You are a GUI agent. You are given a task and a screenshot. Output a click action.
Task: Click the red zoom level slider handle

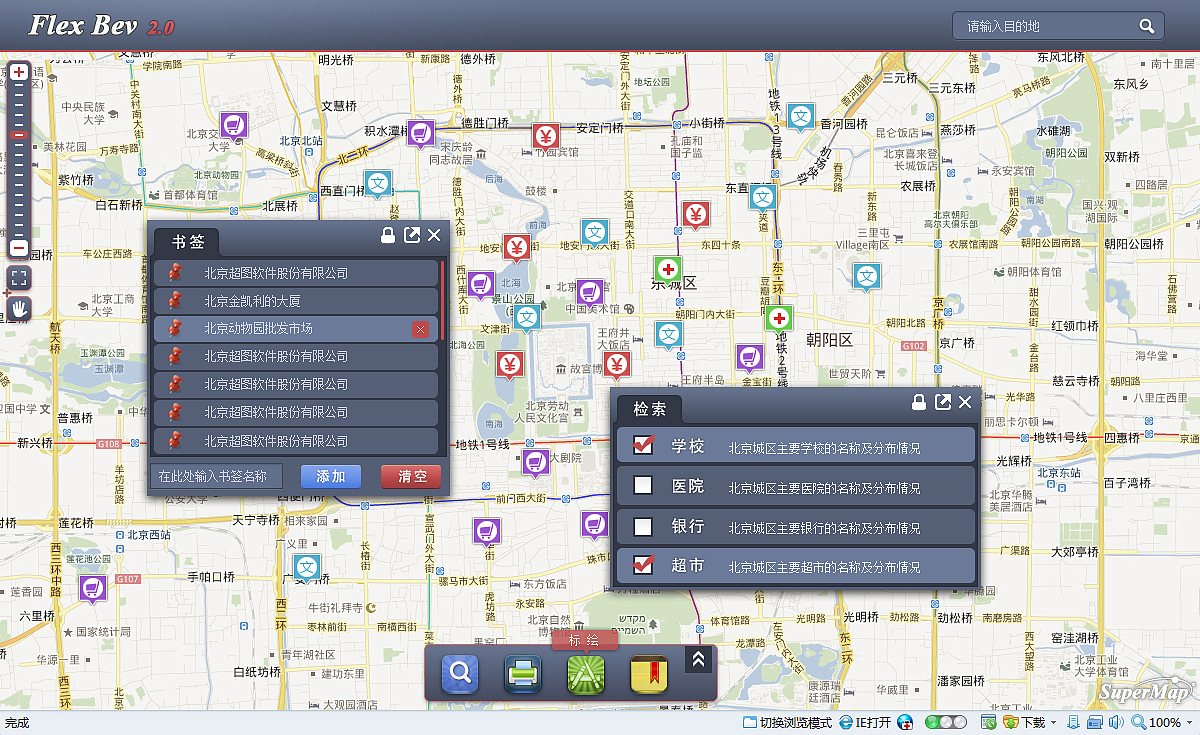tap(19, 135)
